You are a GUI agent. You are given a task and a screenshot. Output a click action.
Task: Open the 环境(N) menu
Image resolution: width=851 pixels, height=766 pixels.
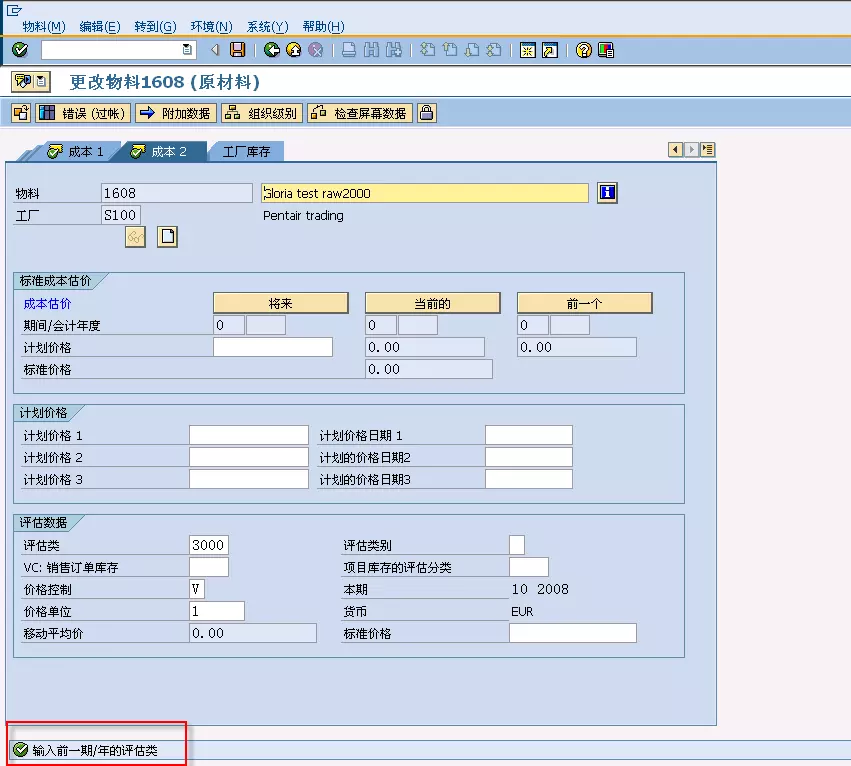(x=212, y=27)
